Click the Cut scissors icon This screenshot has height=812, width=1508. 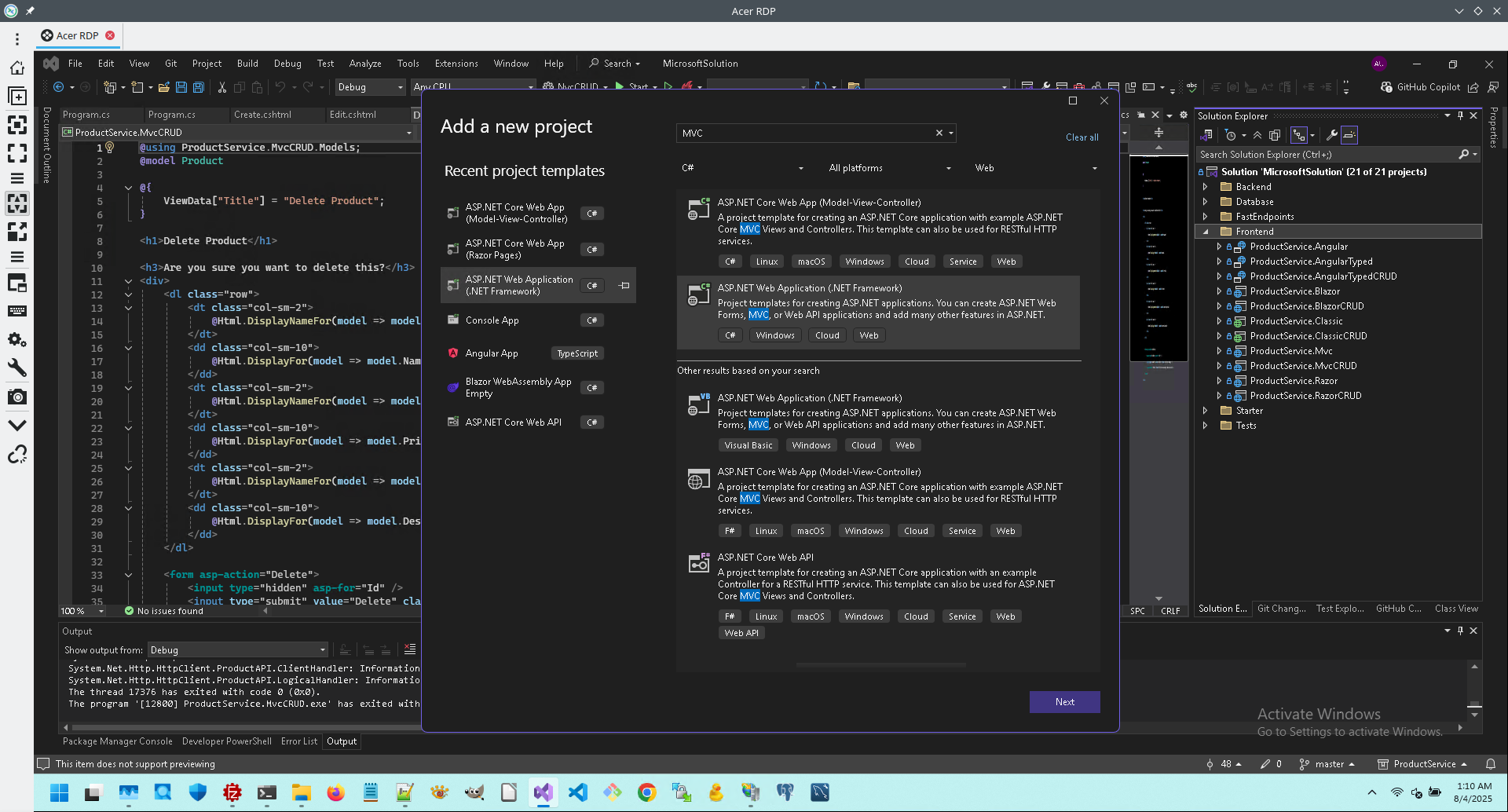(x=222, y=87)
